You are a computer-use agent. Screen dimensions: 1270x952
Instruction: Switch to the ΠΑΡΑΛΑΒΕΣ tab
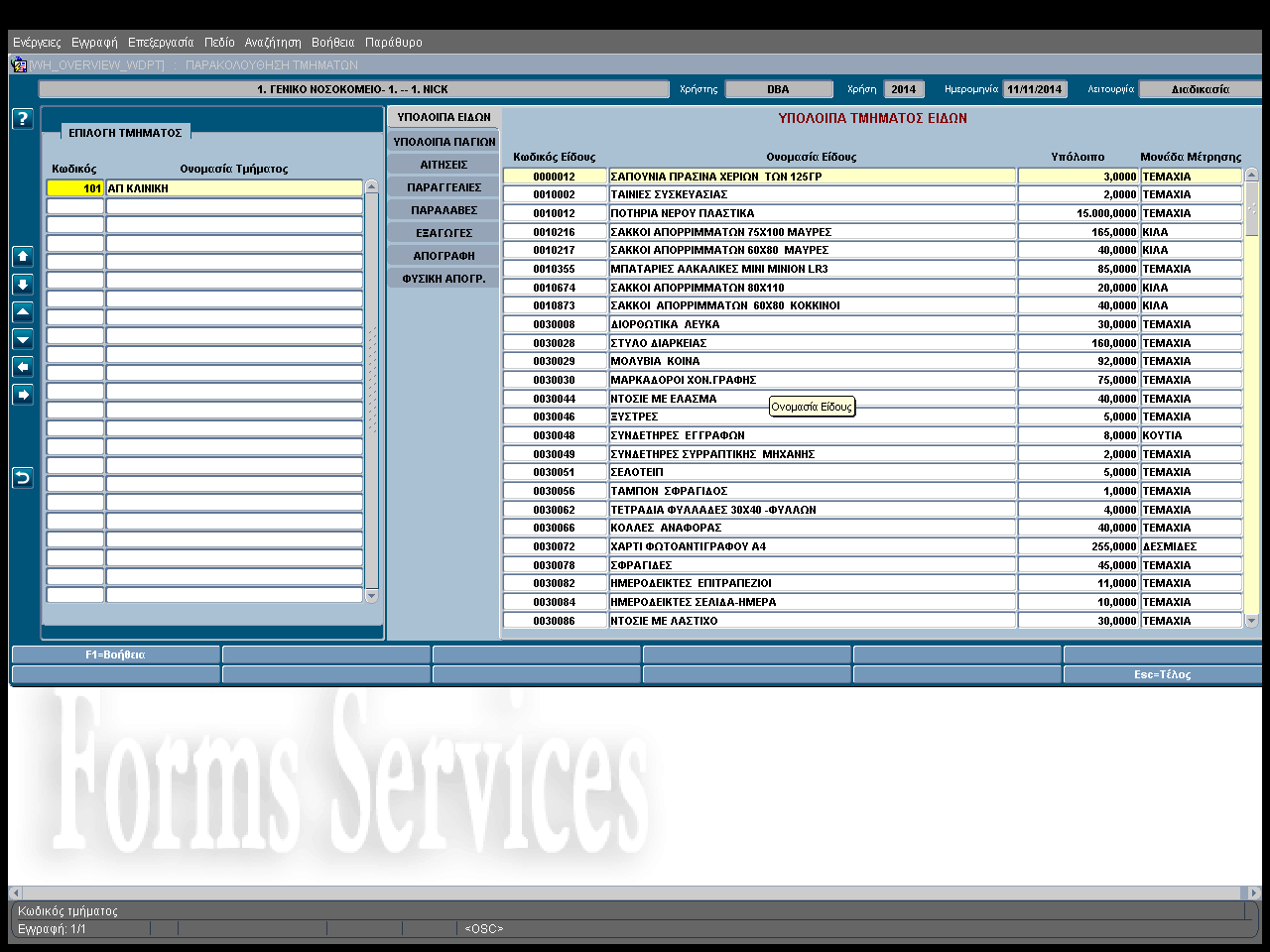pos(444,210)
